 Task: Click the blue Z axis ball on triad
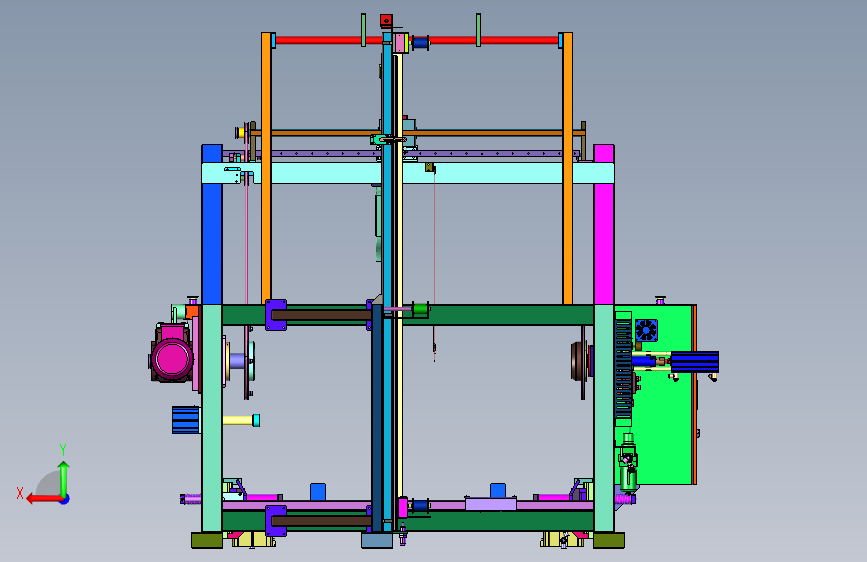(x=65, y=499)
